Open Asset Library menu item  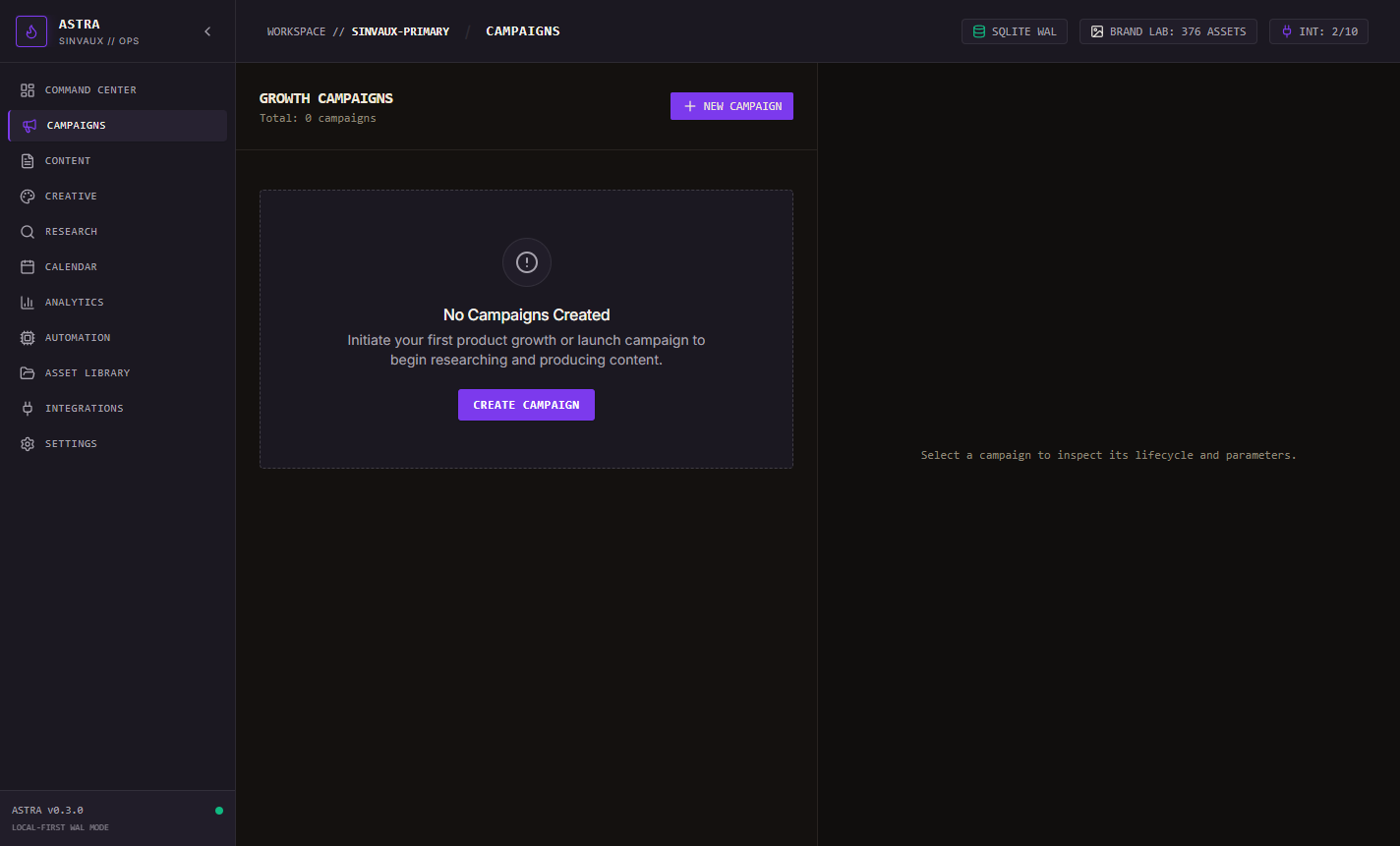pos(117,373)
